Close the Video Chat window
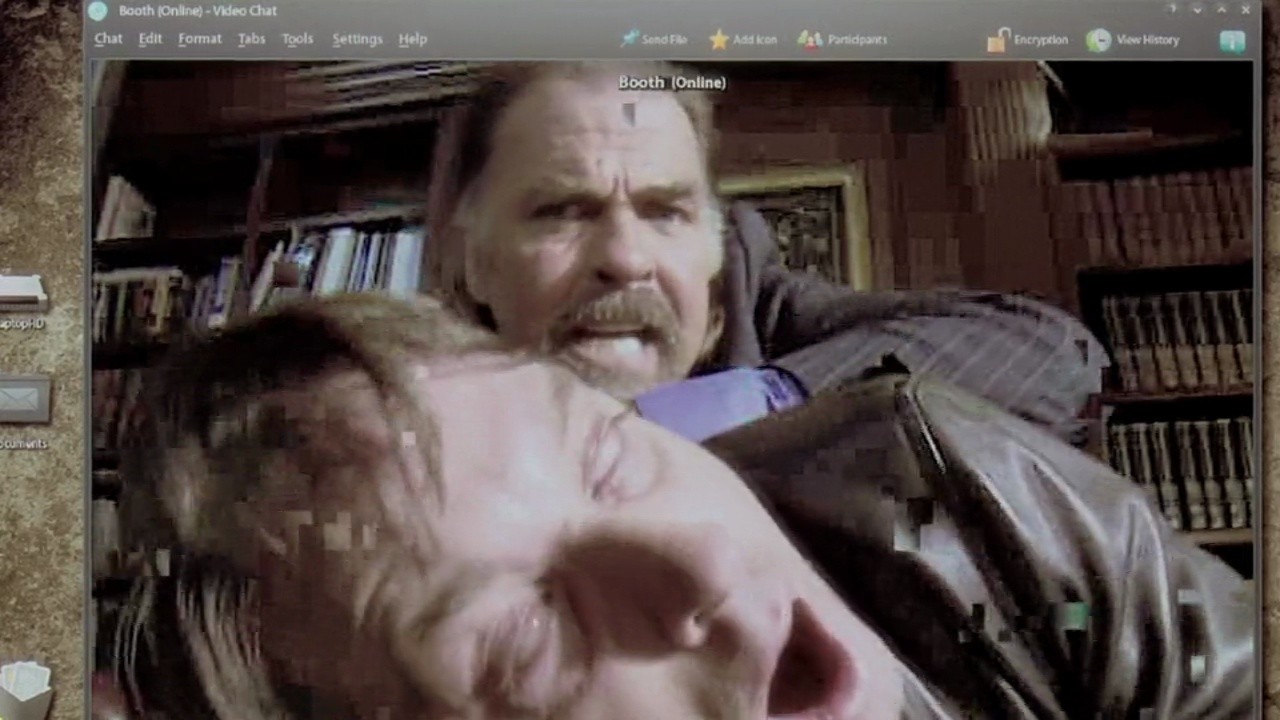This screenshot has height=720, width=1280. pos(1245,9)
